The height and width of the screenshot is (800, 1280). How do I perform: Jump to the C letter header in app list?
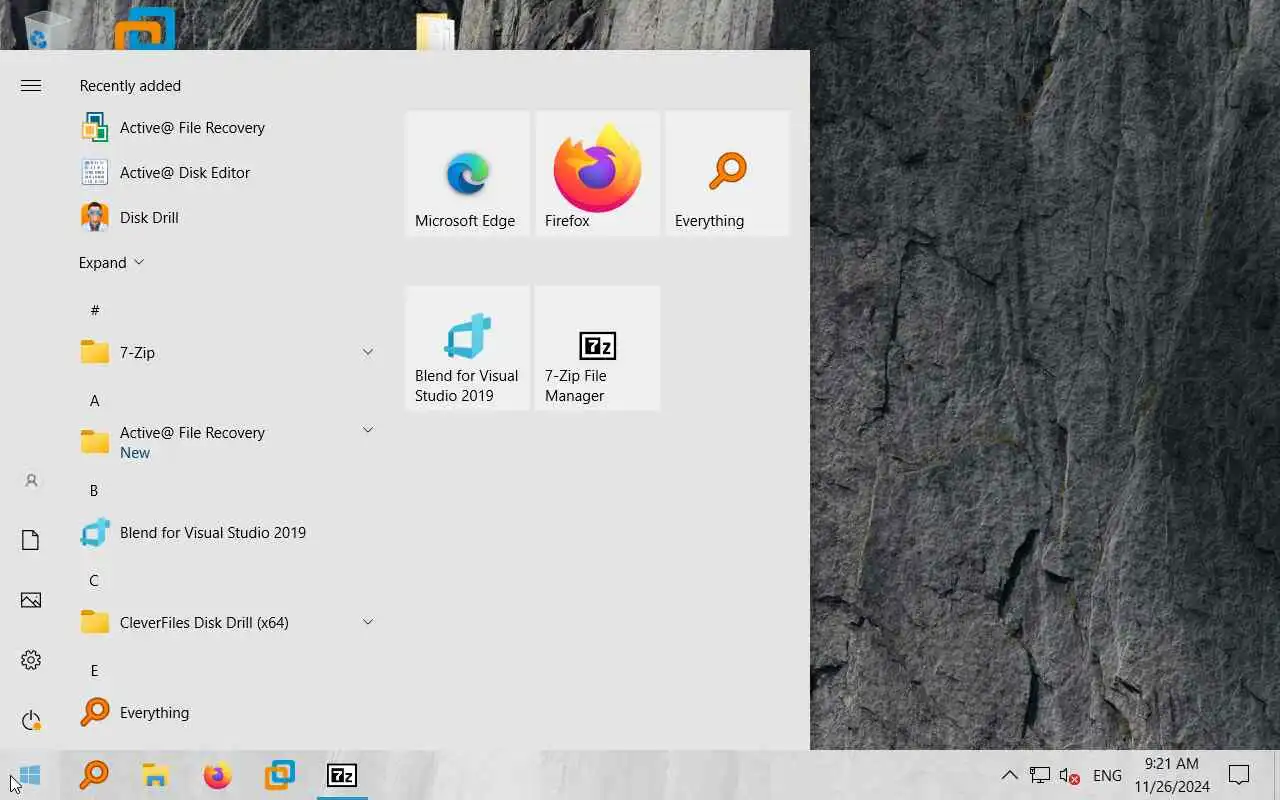[94, 580]
